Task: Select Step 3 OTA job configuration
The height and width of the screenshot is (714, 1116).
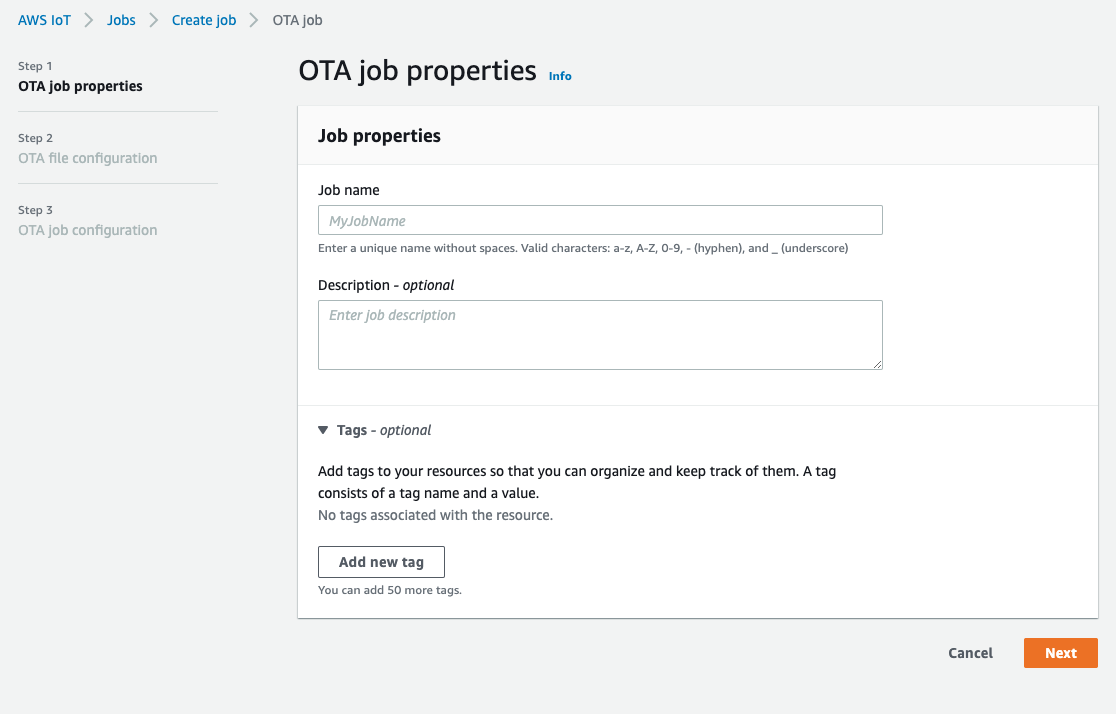Action: tap(88, 230)
